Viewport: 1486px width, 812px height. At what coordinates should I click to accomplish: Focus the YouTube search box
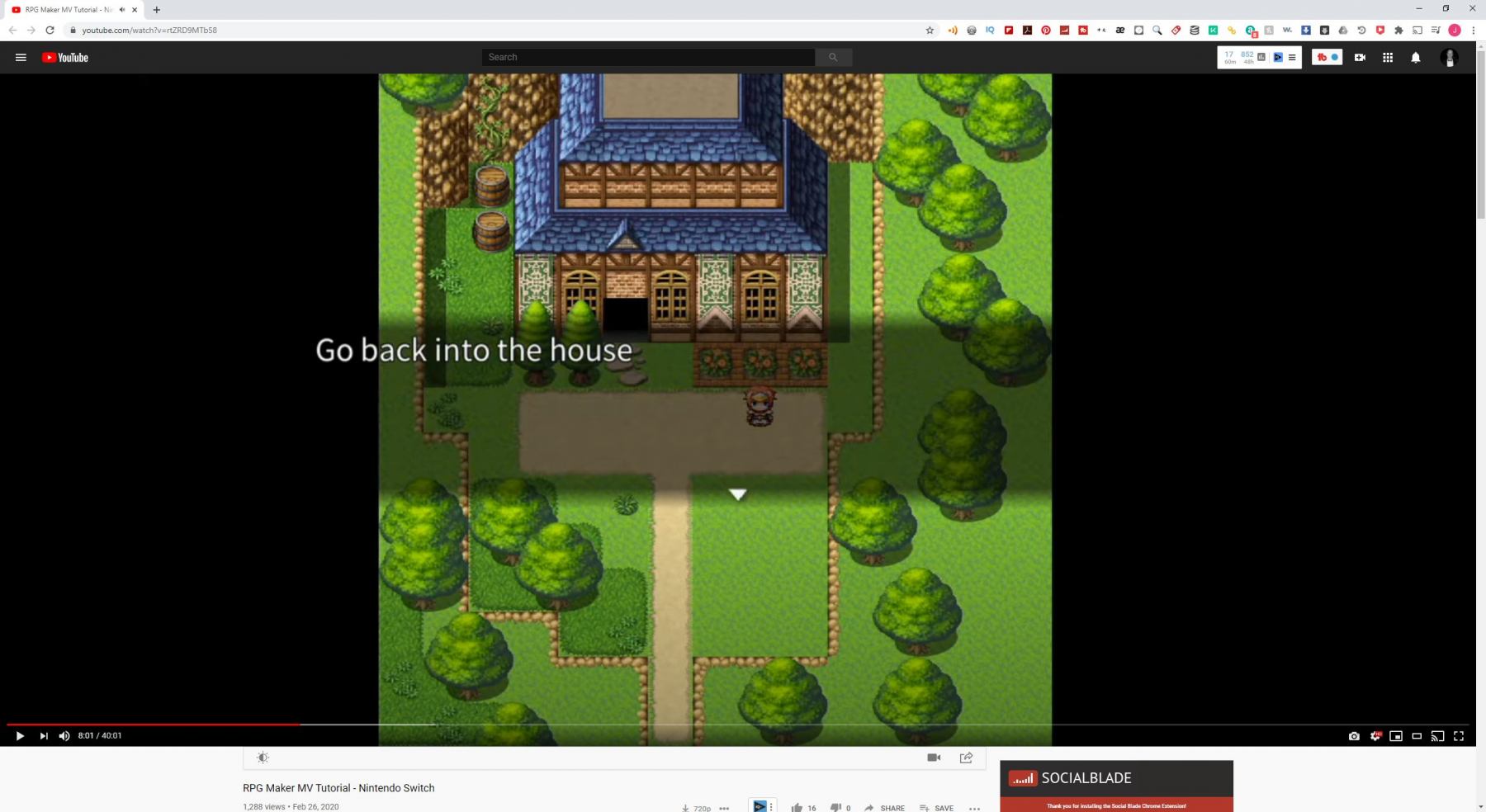[x=649, y=57]
